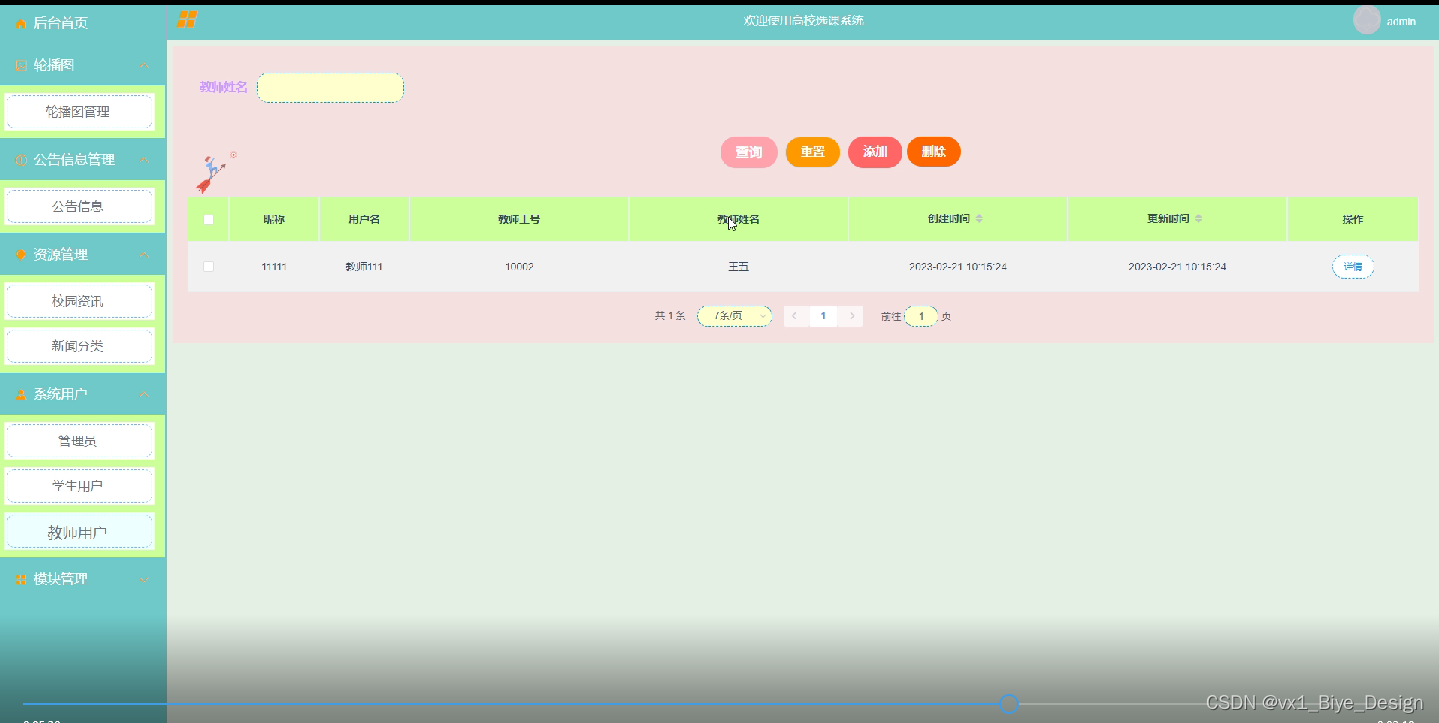Open 后台首页 menu item
1439x723 pixels.
[x=83, y=23]
